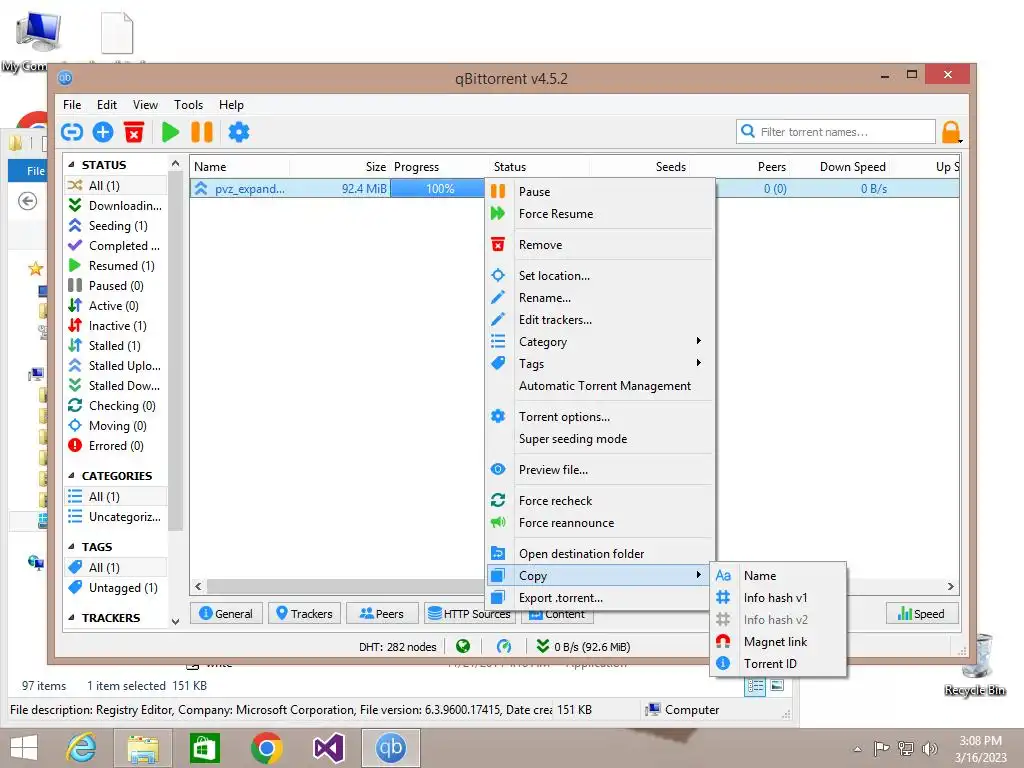Open the General details tab
1024x768 pixels.
pyautogui.click(x=226, y=614)
